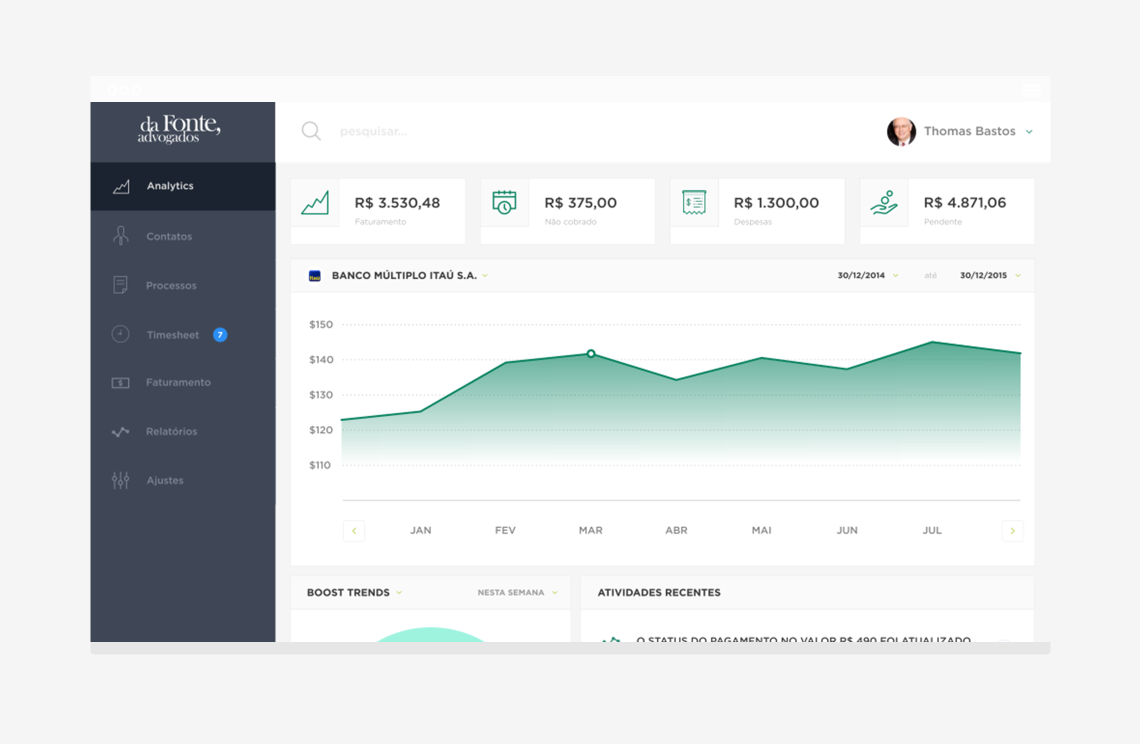Go to next months in chart
Viewport: 1140px width, 744px height.
coord(1012,531)
